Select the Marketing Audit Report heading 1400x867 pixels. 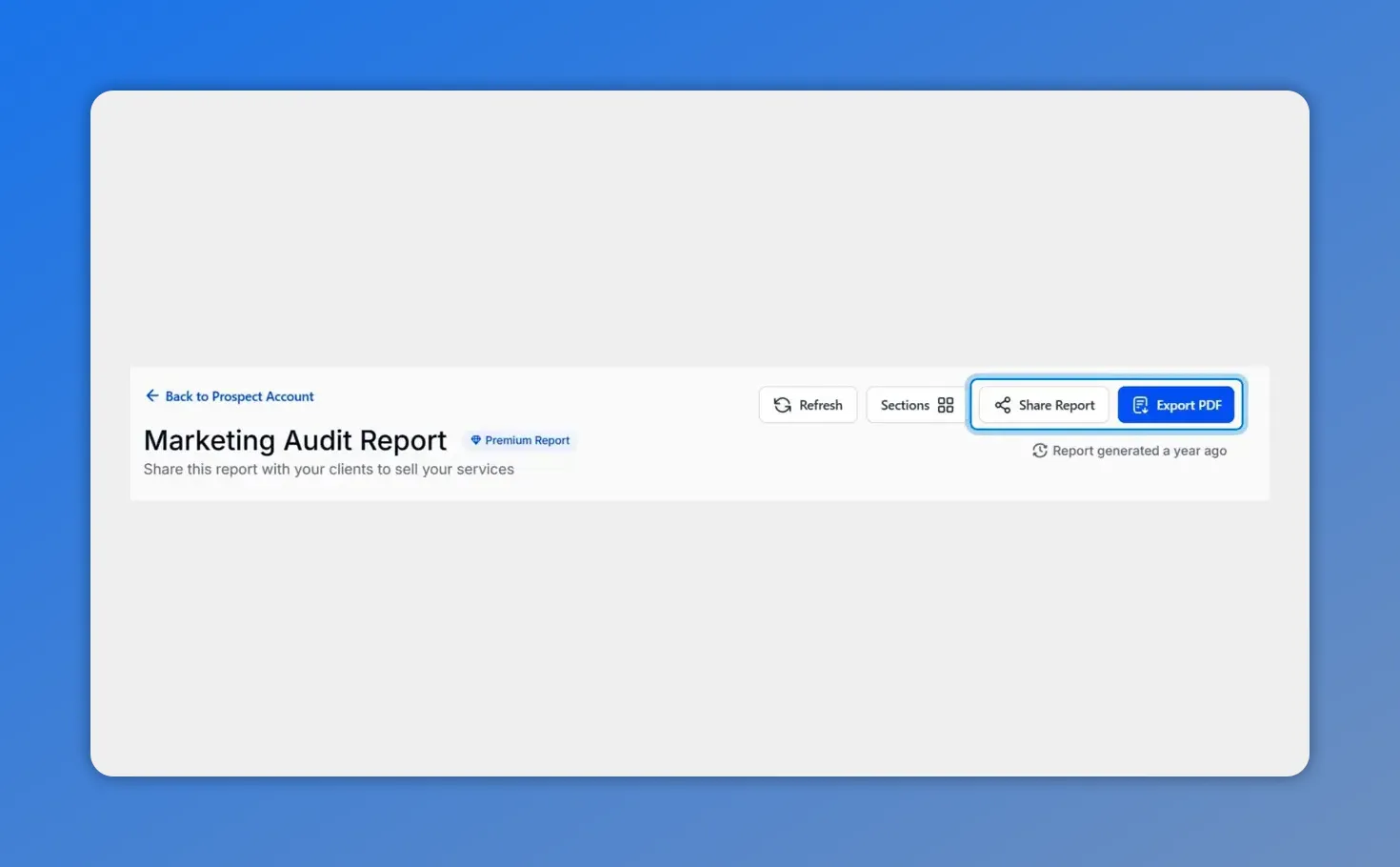coord(295,440)
